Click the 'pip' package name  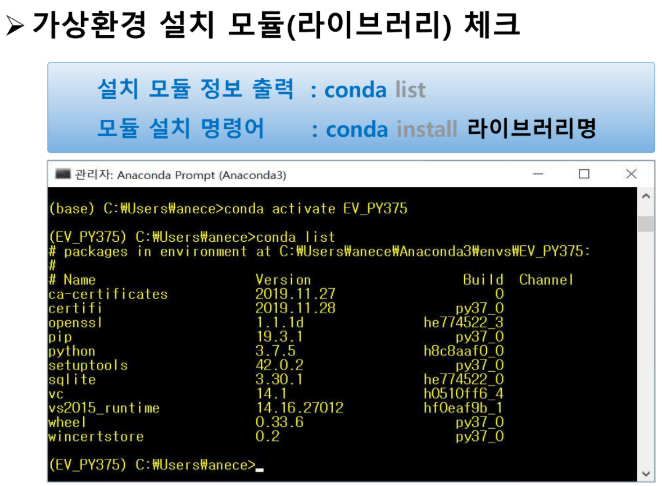60,337
